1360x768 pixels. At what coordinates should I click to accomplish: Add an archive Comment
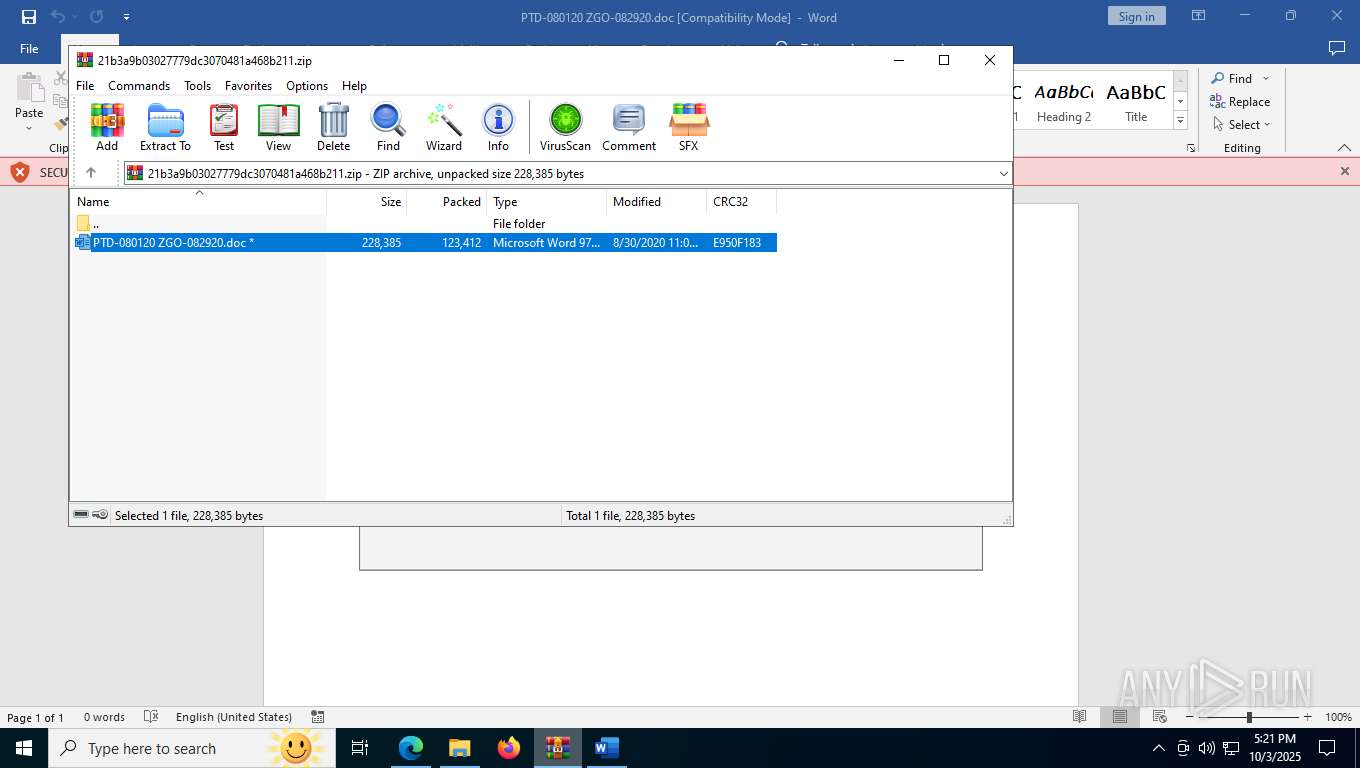pos(629,127)
